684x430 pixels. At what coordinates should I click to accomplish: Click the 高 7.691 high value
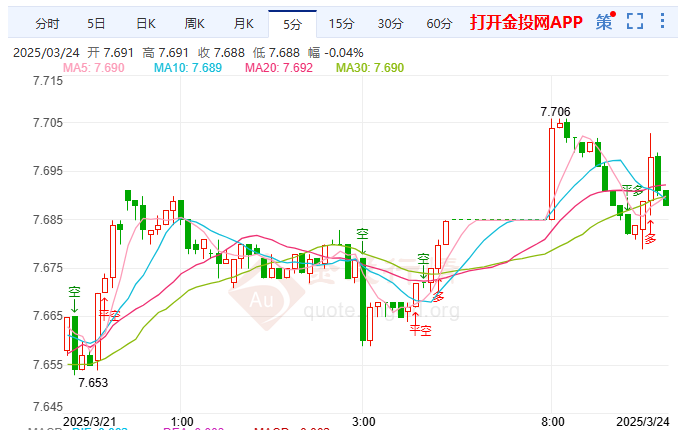click(x=165, y=53)
